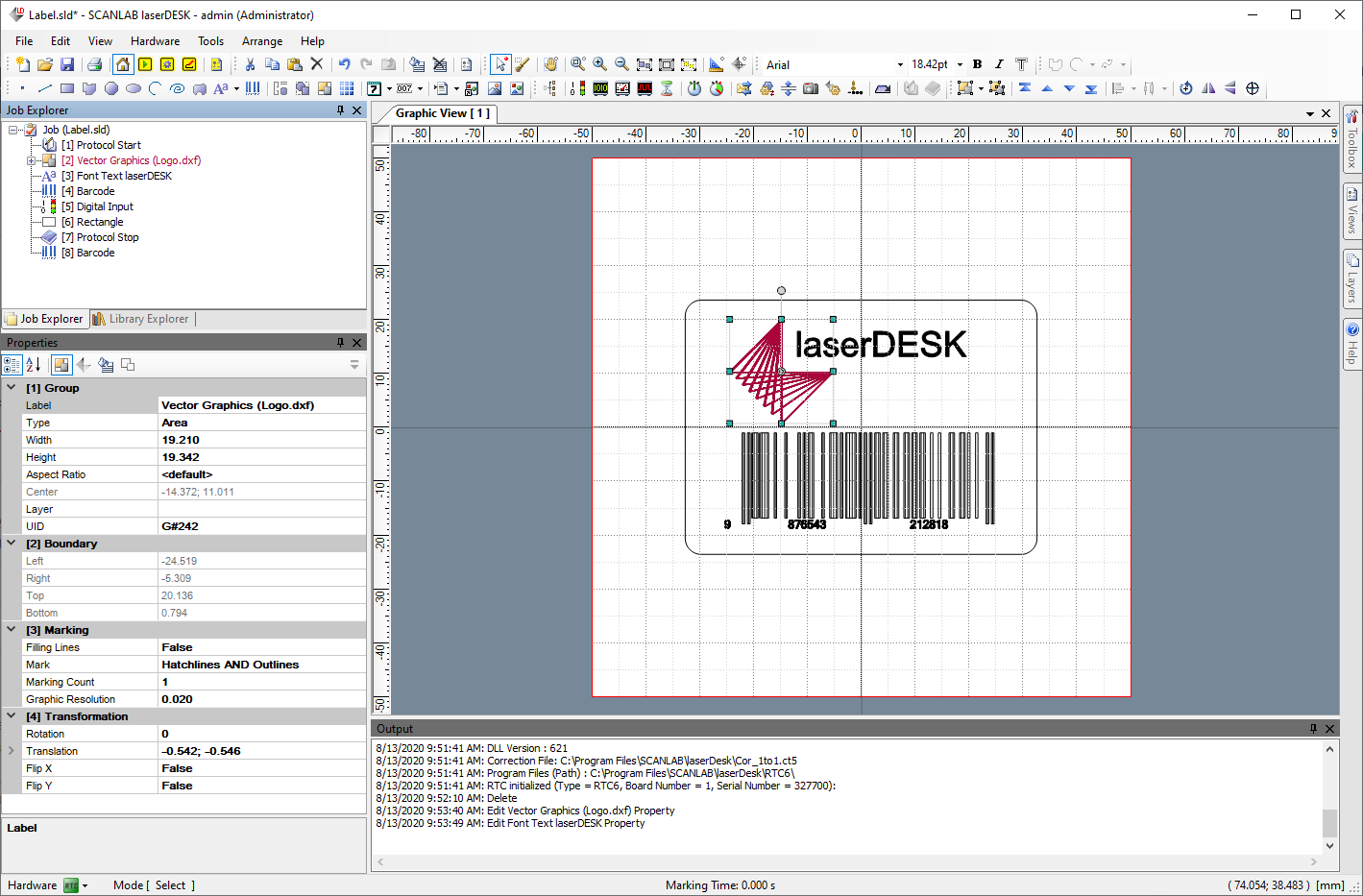The height and width of the screenshot is (896, 1363).
Task: Open the Toolbox side tab
Action: pos(1352,139)
